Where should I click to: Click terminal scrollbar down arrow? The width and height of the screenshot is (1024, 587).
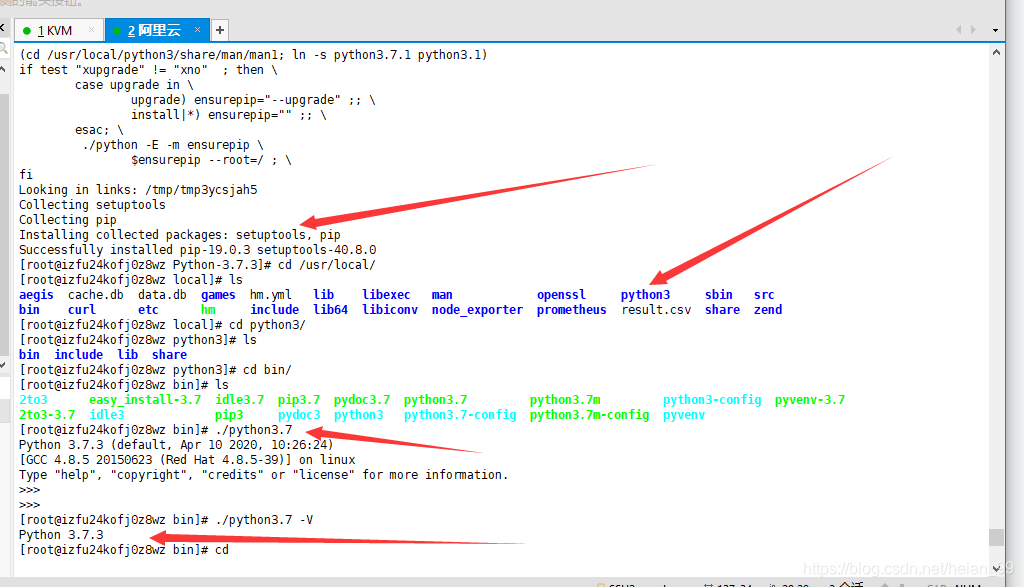coord(997,569)
